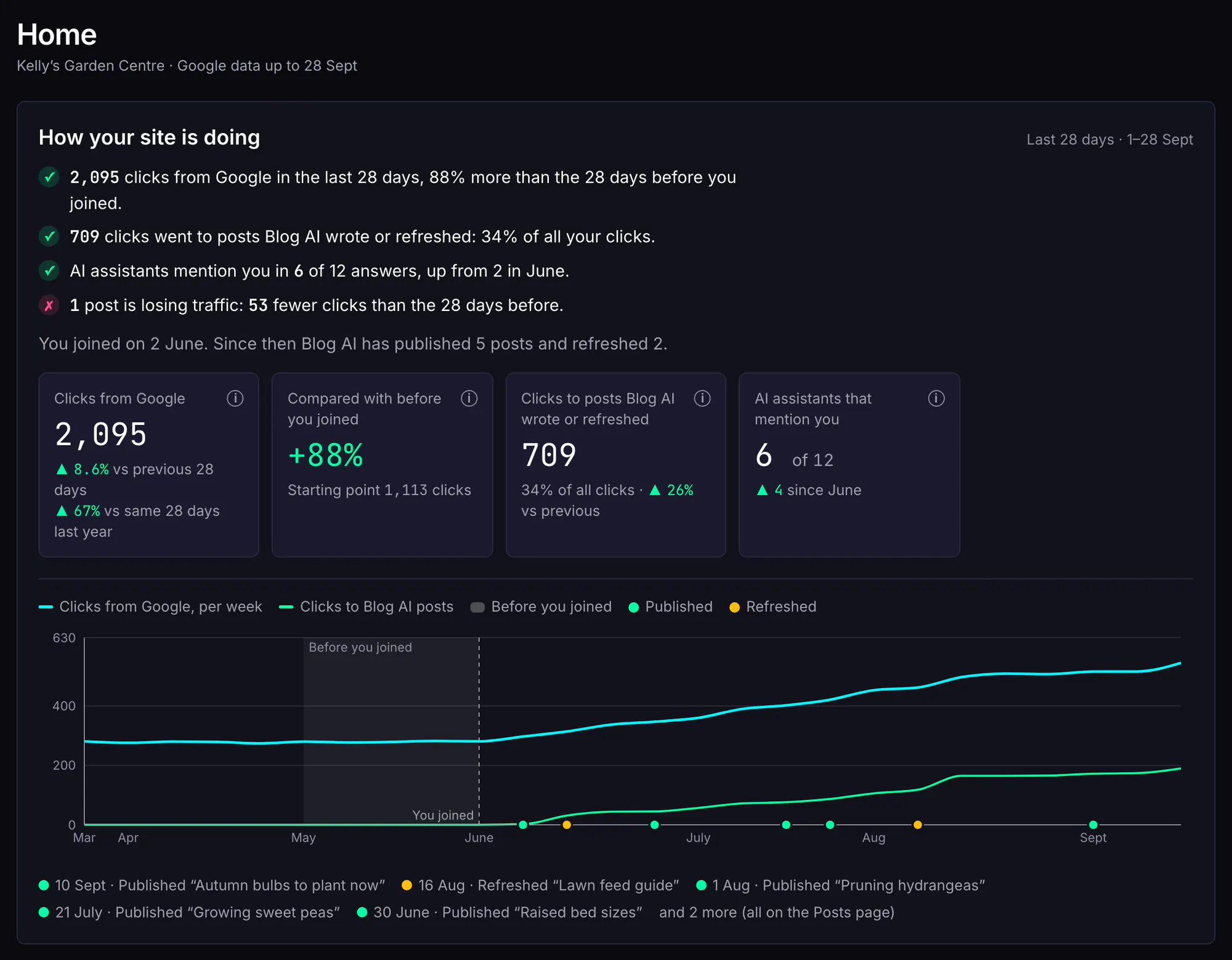Screen dimensions: 1232x960
Task: Toggle Clicks to Blog AI posts legend item
Action: pyautogui.click(x=366, y=607)
